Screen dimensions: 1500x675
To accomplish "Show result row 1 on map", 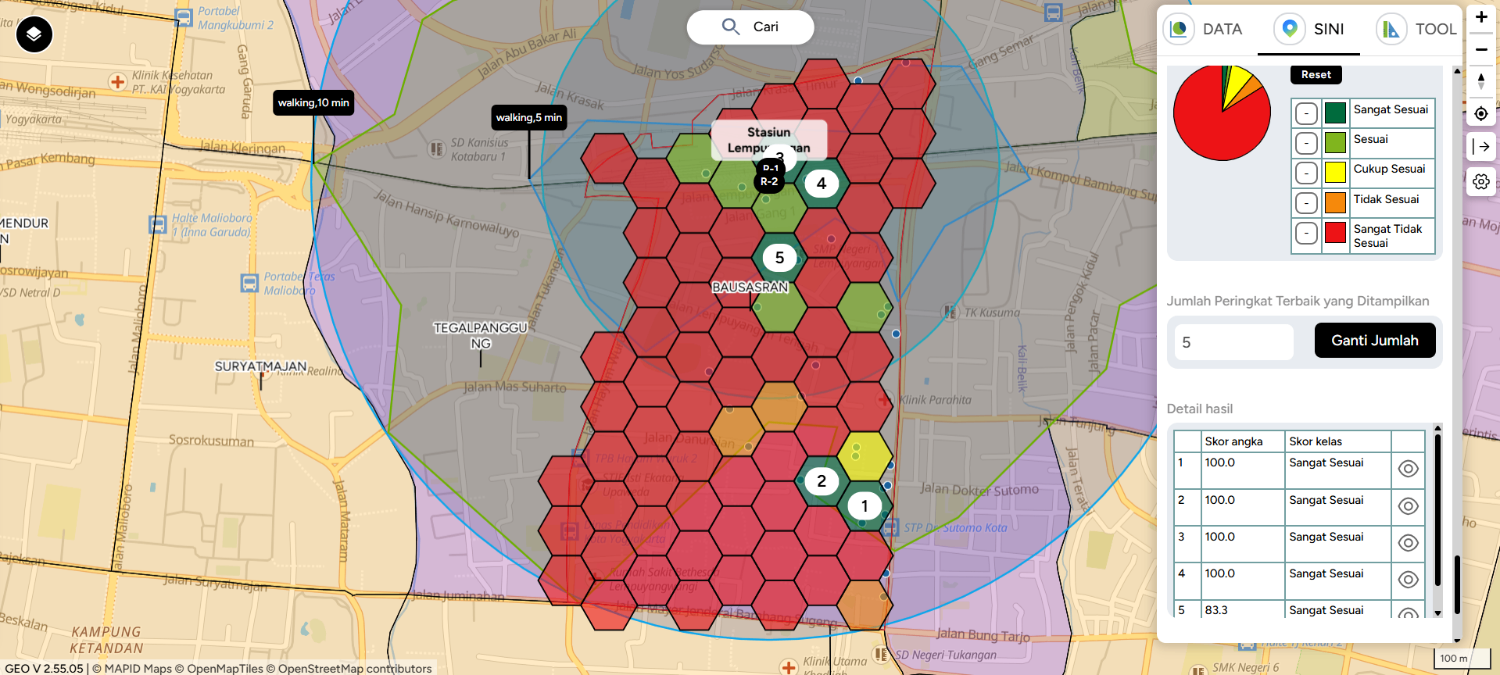I will coord(1408,469).
